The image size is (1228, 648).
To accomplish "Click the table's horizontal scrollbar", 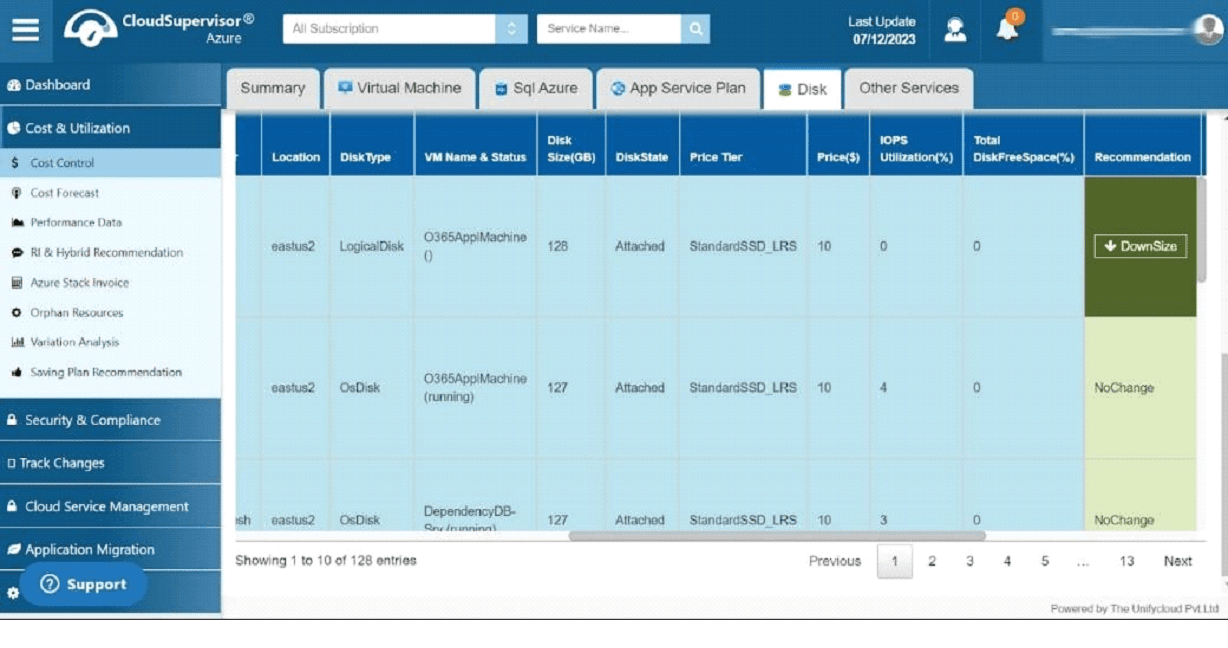I will click(777, 536).
